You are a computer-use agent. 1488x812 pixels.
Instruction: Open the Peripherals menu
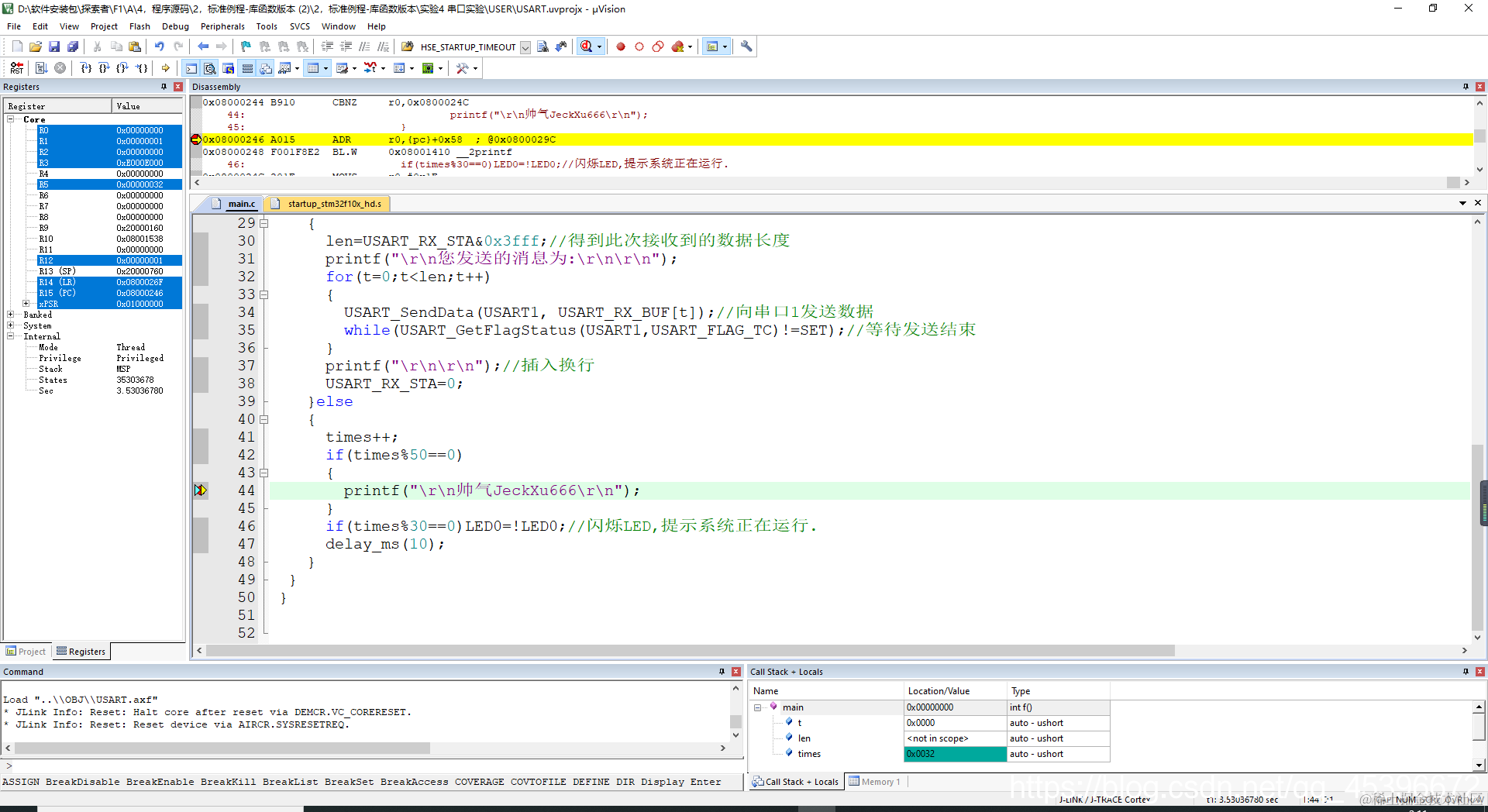coord(222,26)
